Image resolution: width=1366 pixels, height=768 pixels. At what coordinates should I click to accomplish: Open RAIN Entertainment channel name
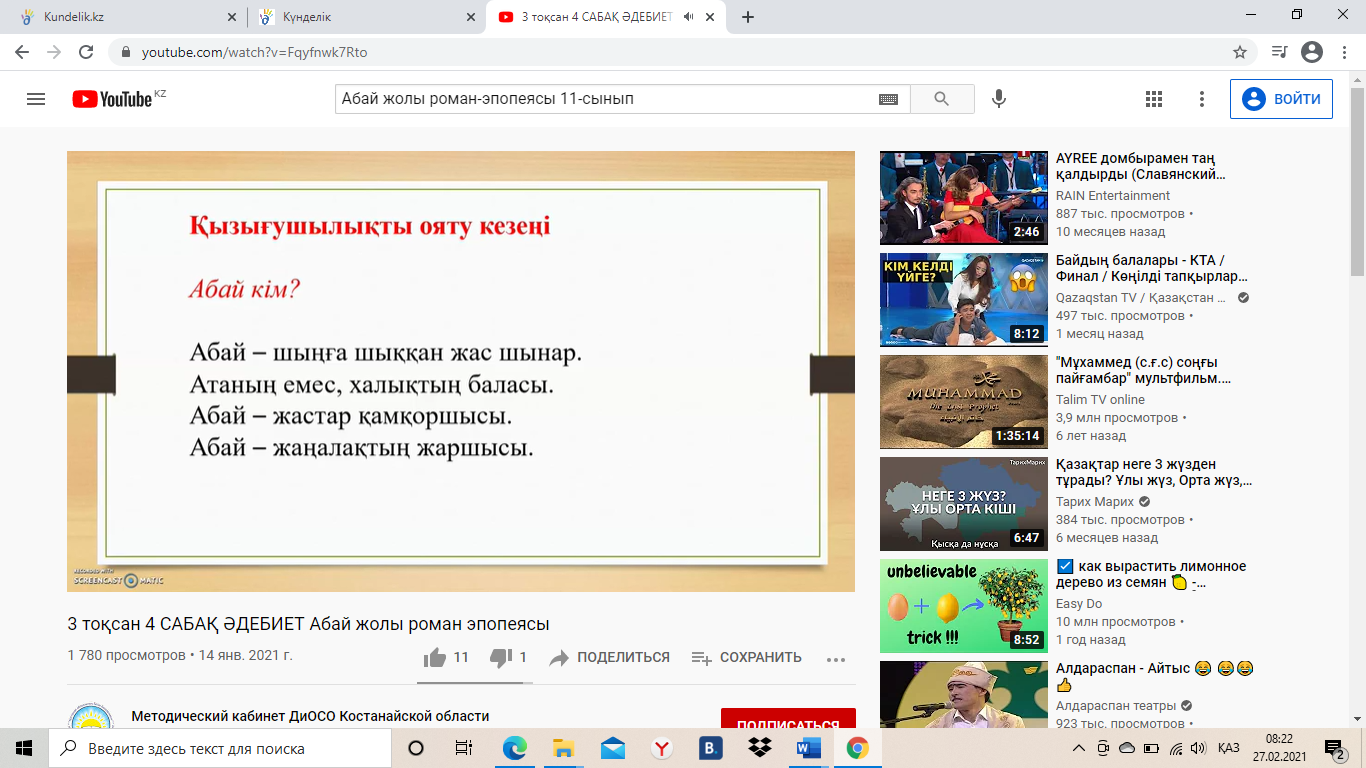pyautogui.click(x=1113, y=196)
